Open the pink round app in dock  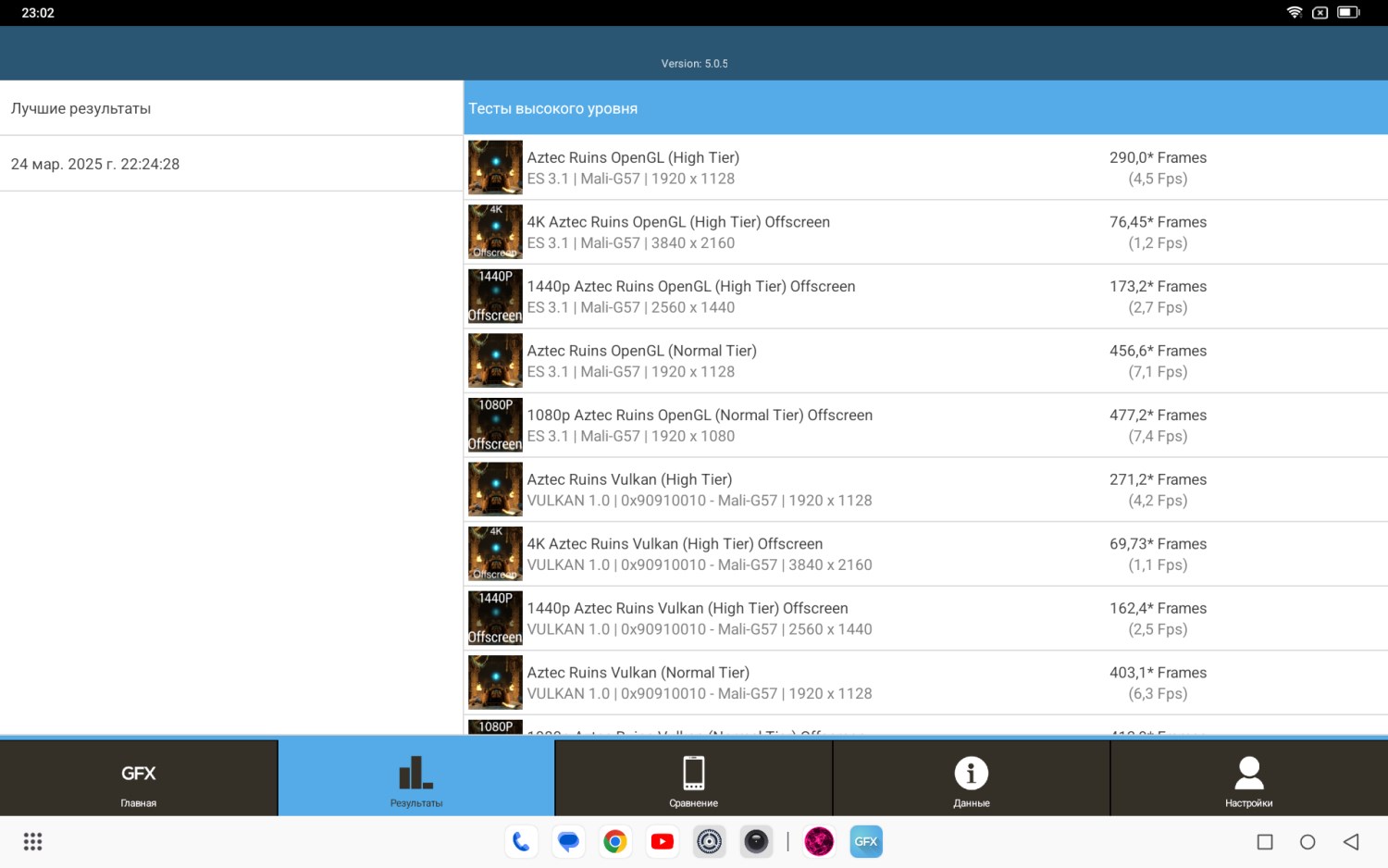[819, 841]
